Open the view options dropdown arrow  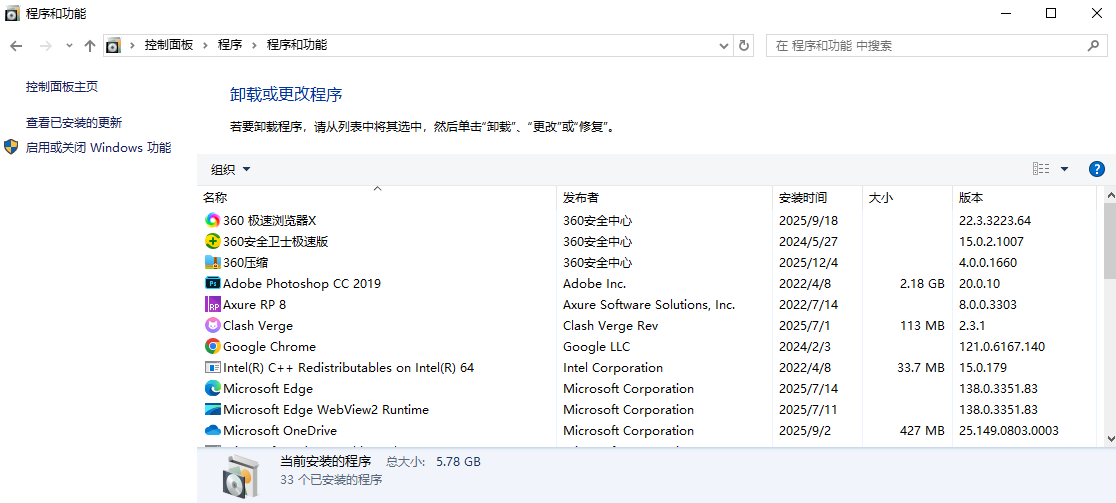click(1065, 169)
